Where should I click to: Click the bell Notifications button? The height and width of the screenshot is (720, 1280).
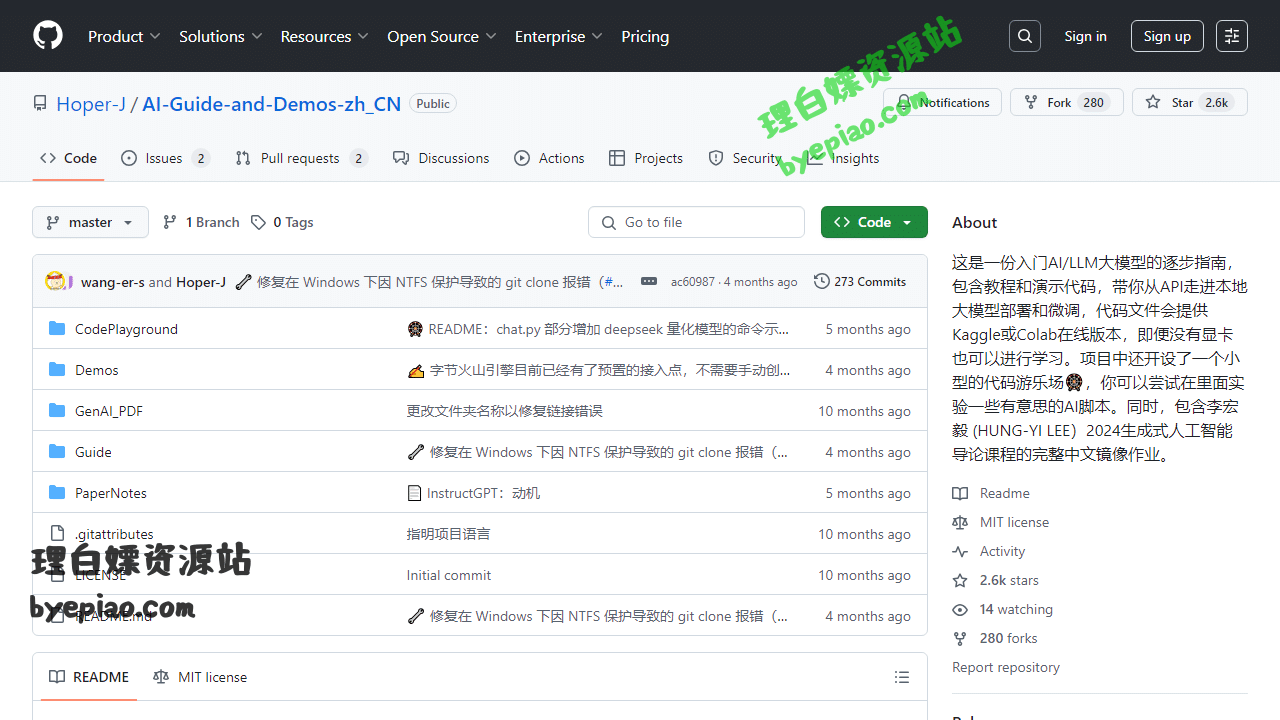tap(942, 102)
